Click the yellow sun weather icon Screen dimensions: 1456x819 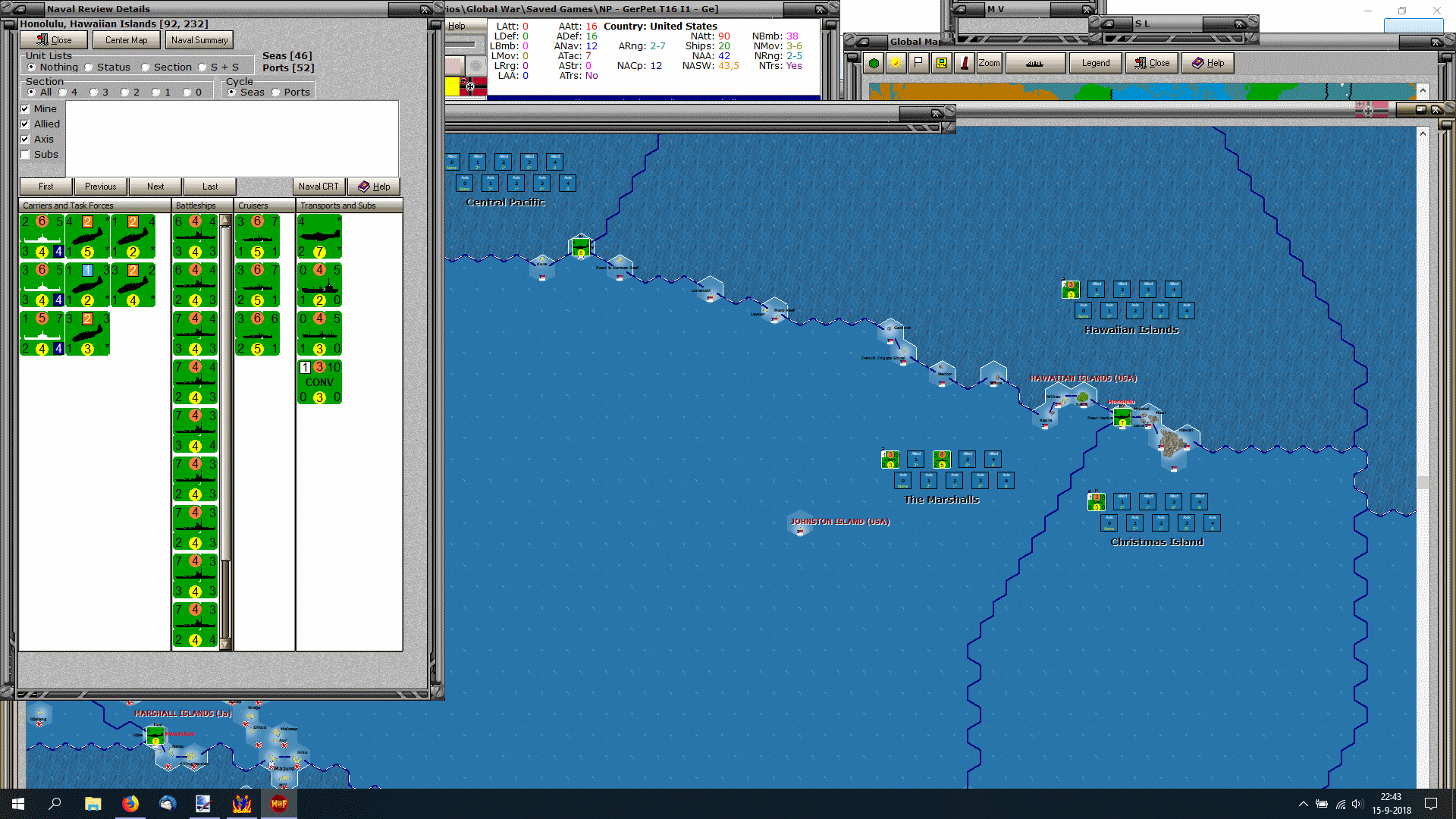(896, 63)
